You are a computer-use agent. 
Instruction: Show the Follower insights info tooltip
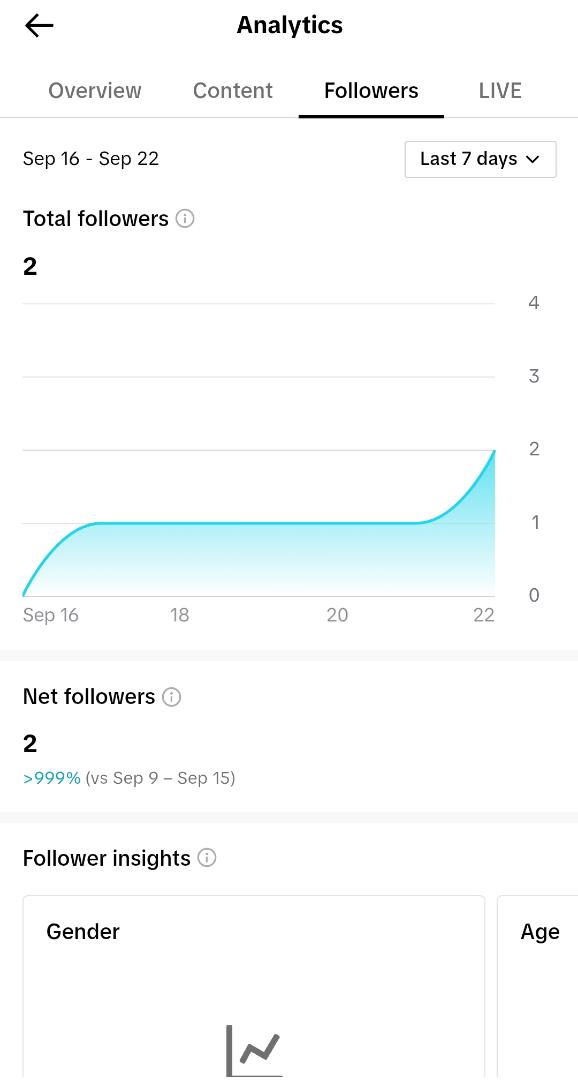207,858
